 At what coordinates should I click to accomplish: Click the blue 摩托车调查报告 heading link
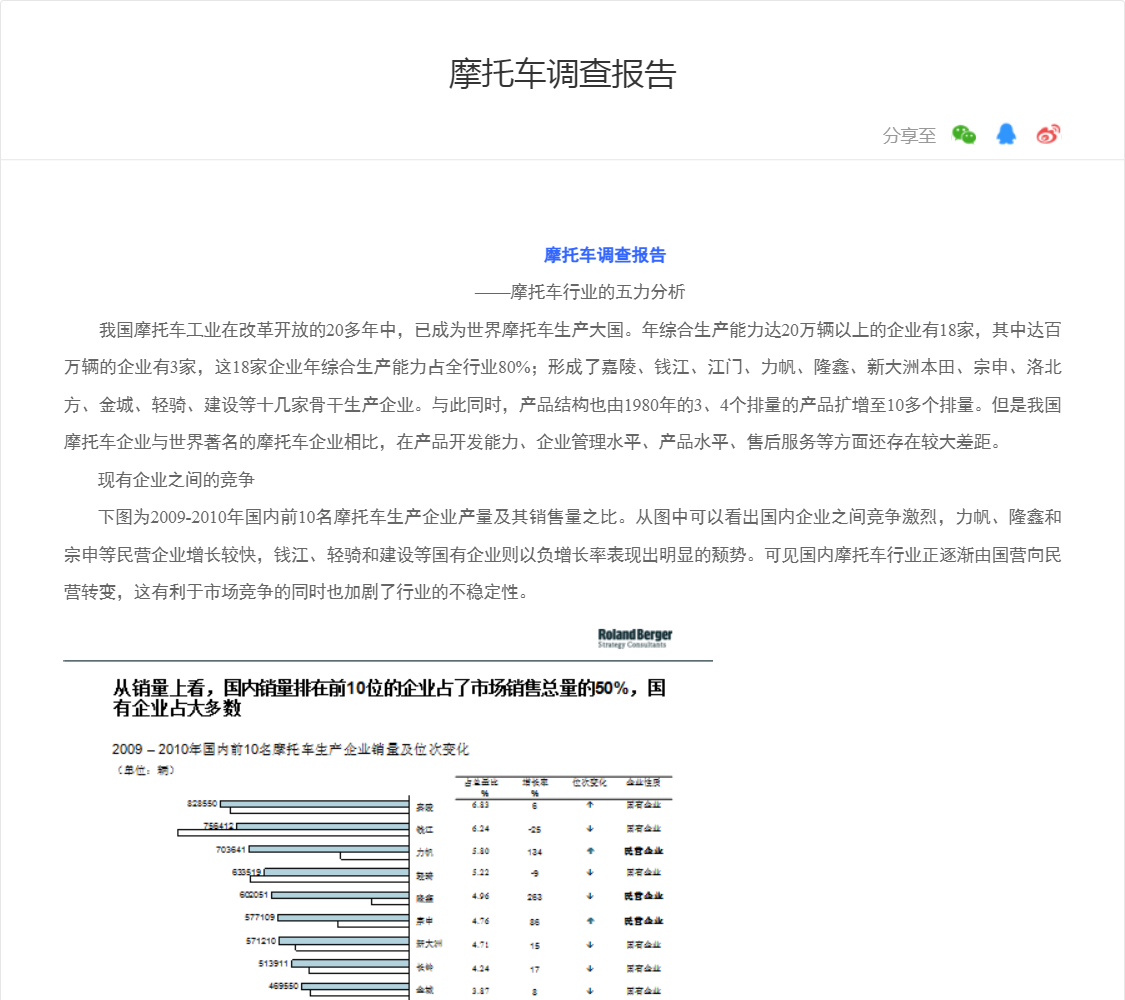coord(605,255)
